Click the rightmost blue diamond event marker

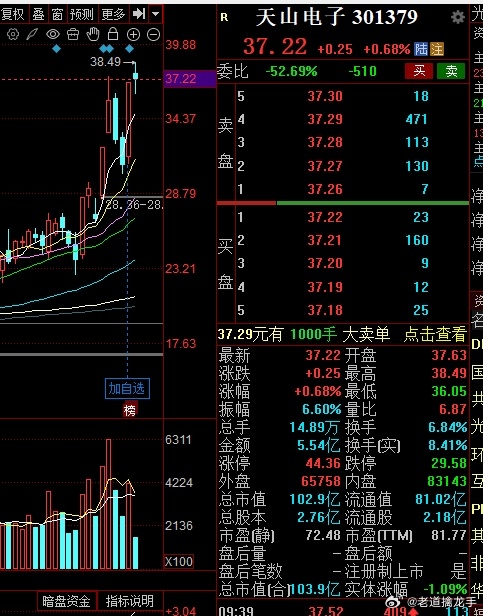point(130,49)
